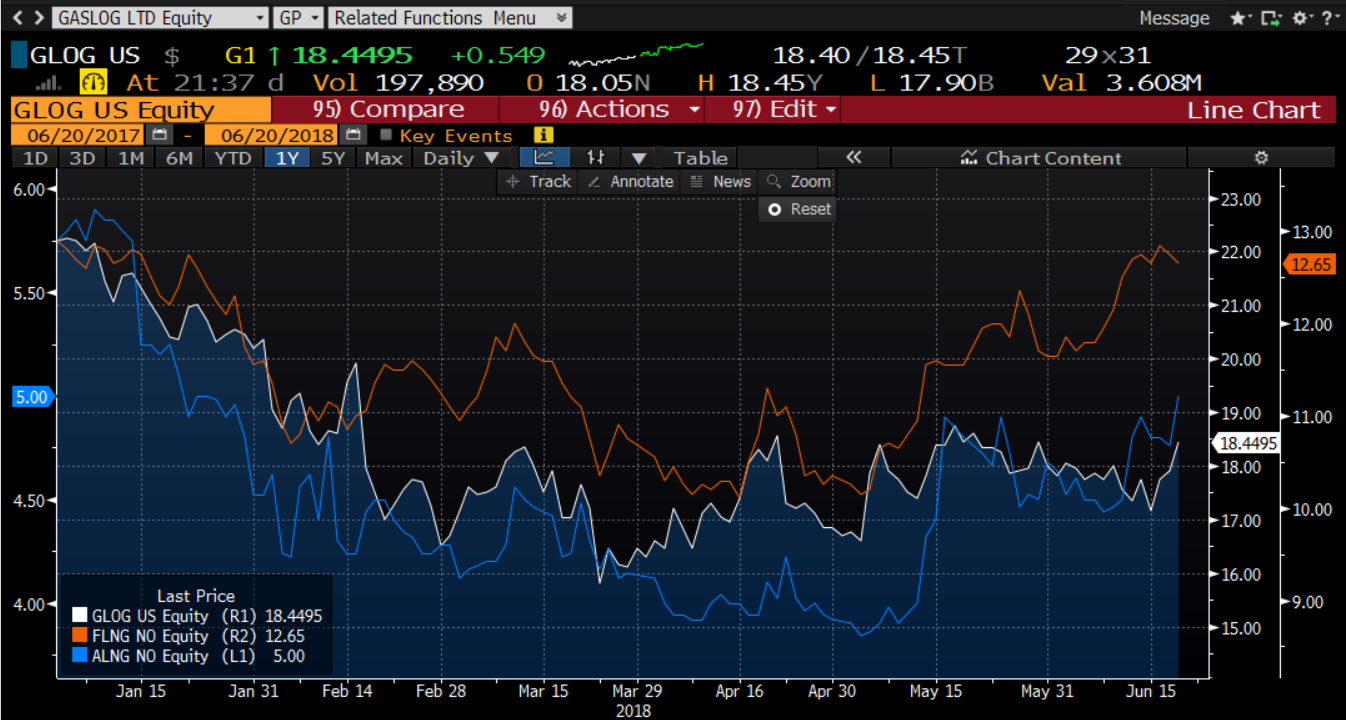Click the orange FLNG NO Equity legend swatch

79,636
